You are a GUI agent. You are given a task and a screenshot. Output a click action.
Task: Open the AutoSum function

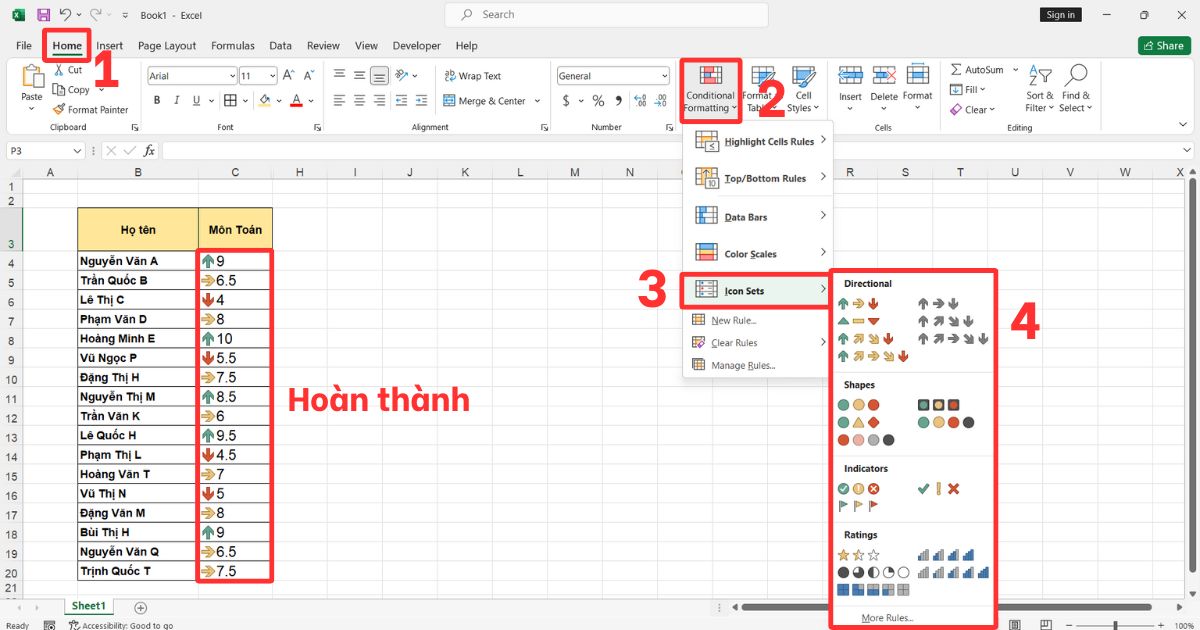[x=976, y=70]
